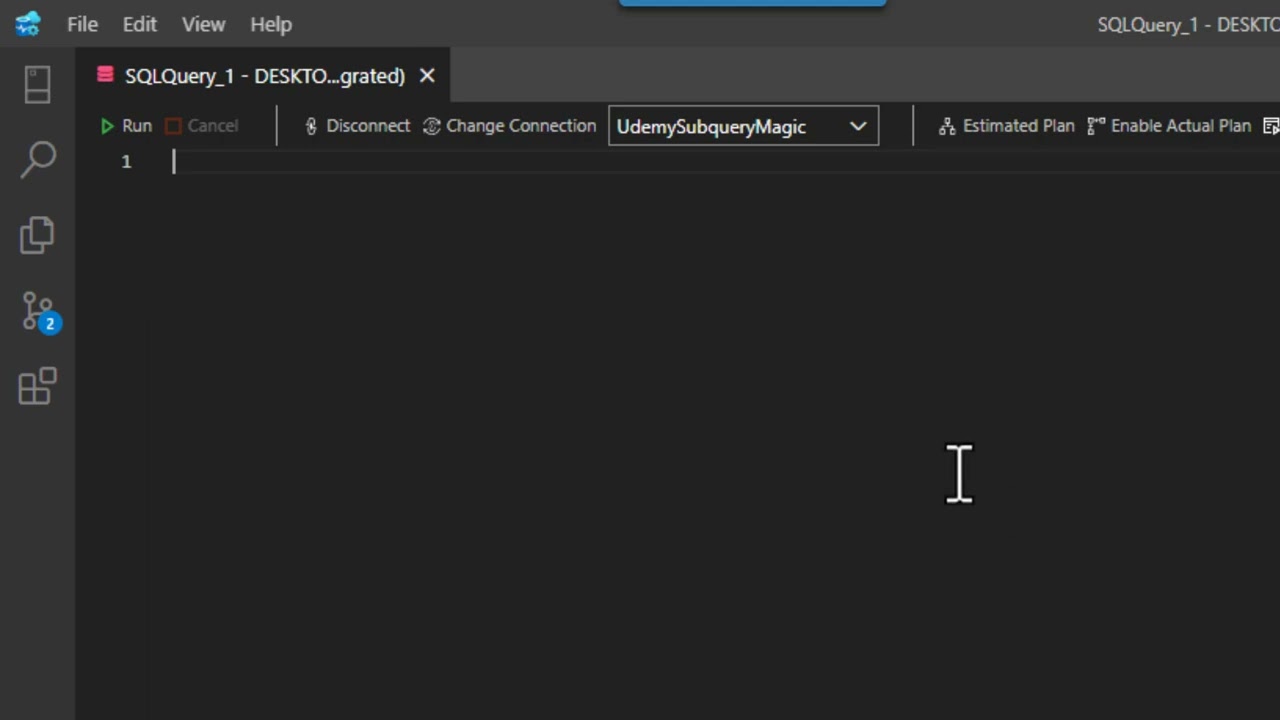Image resolution: width=1280 pixels, height=720 pixels.
Task: Toggle Enable Actual Plan
Action: pyautogui.click(x=1169, y=126)
